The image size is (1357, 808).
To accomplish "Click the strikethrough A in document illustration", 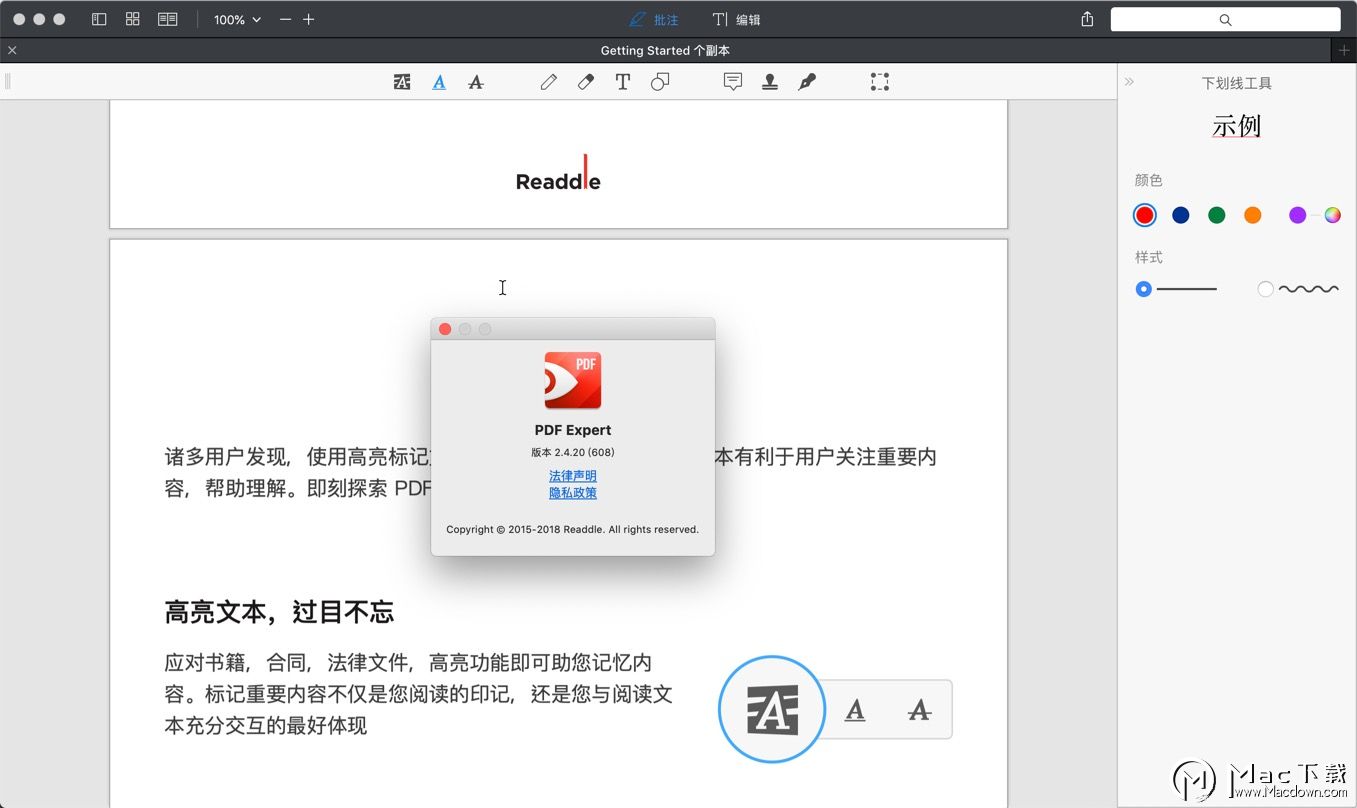I will (x=919, y=710).
